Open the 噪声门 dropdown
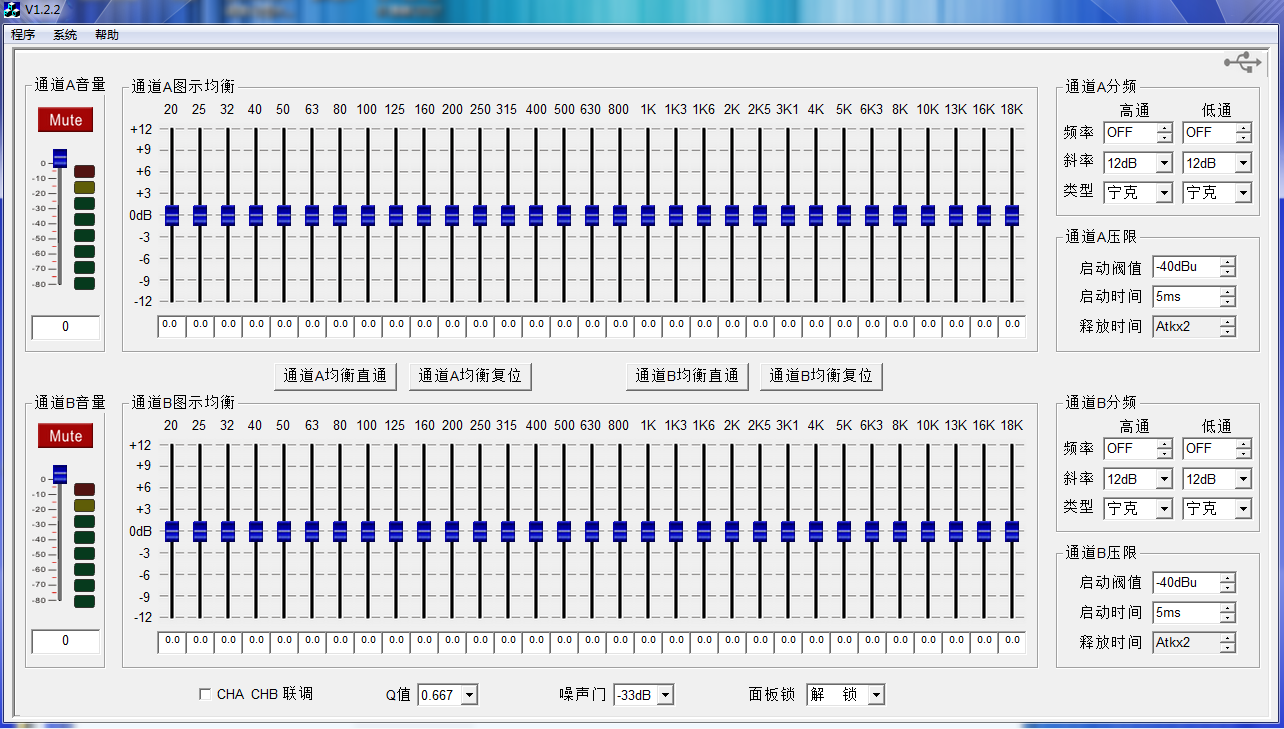Viewport: 1284px width, 729px height. (666, 695)
